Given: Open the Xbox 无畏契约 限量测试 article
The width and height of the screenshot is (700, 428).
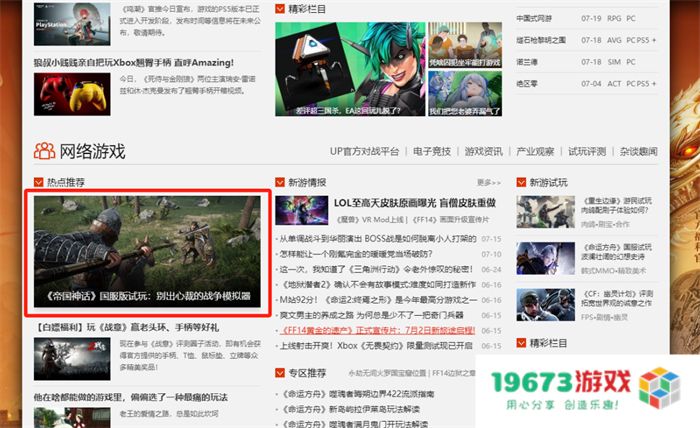Looking at the screenshot, I should point(376,346).
